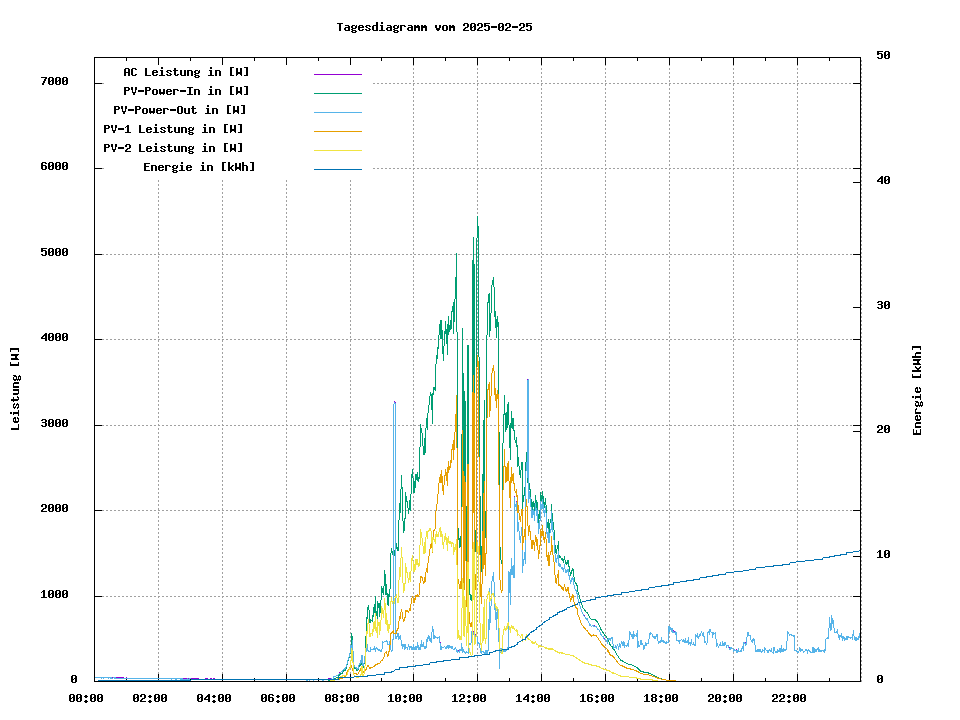Click the chart title Tagesdiagramm vom 2025-02-25
Image resolution: width=960 pixels, height=720 pixels.
[x=434, y=27]
